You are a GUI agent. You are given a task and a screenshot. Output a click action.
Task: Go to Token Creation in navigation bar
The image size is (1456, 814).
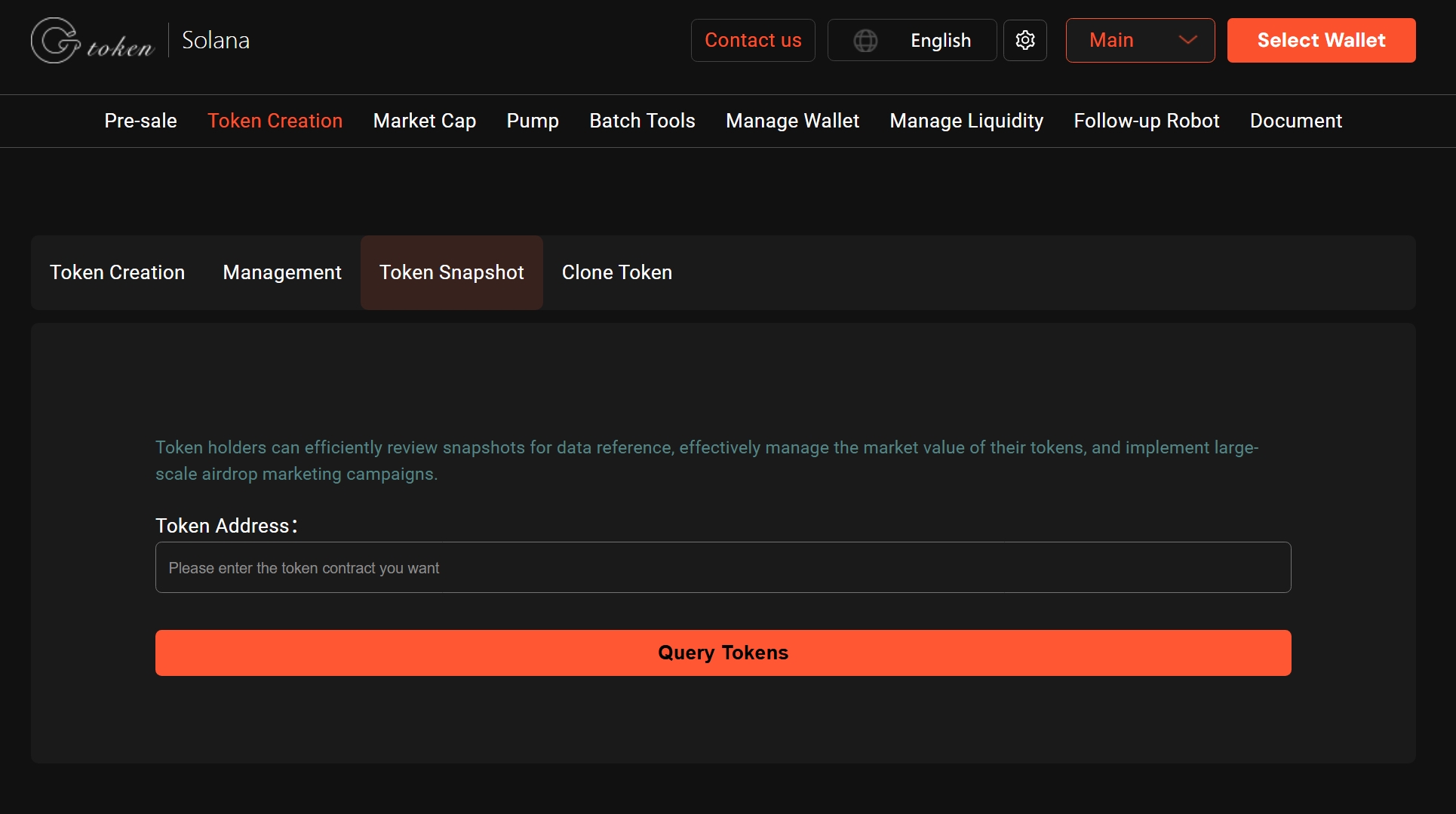coord(275,121)
